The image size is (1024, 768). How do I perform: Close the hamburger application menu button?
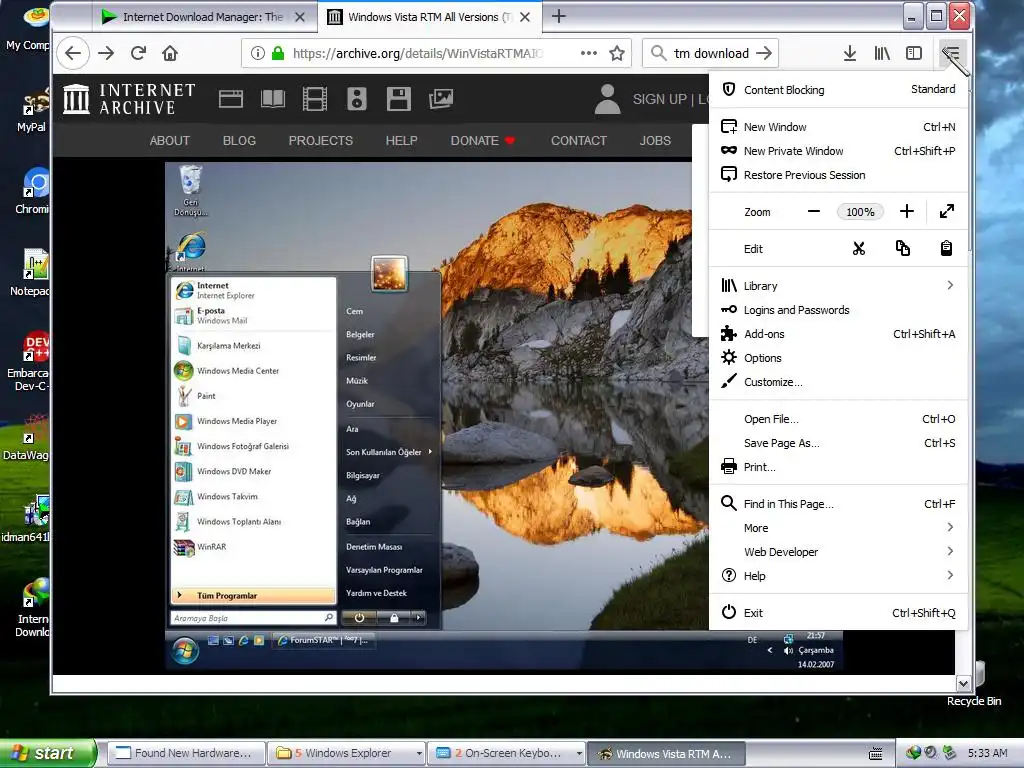(x=951, y=53)
